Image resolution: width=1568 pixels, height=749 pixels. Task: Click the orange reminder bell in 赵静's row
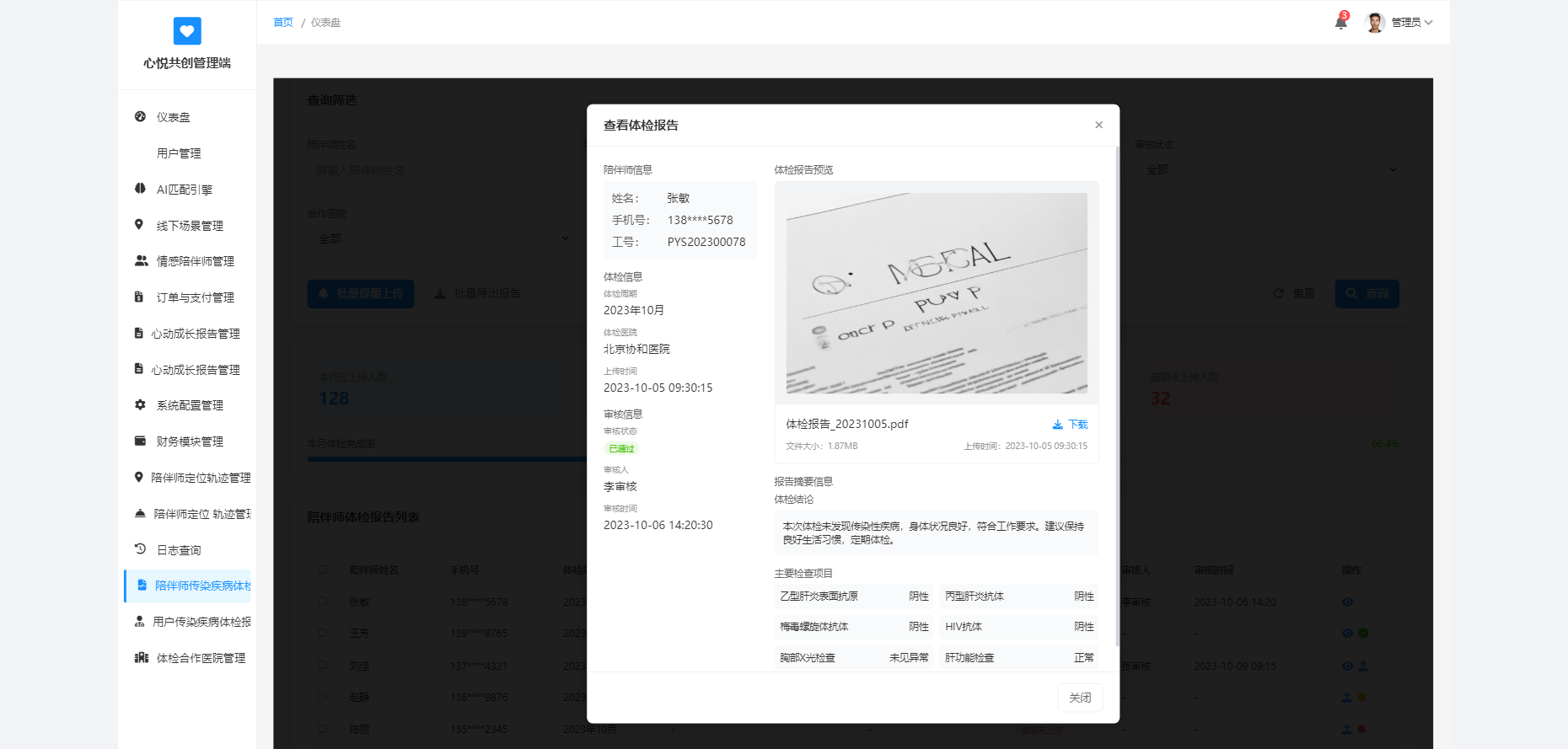click(1361, 698)
